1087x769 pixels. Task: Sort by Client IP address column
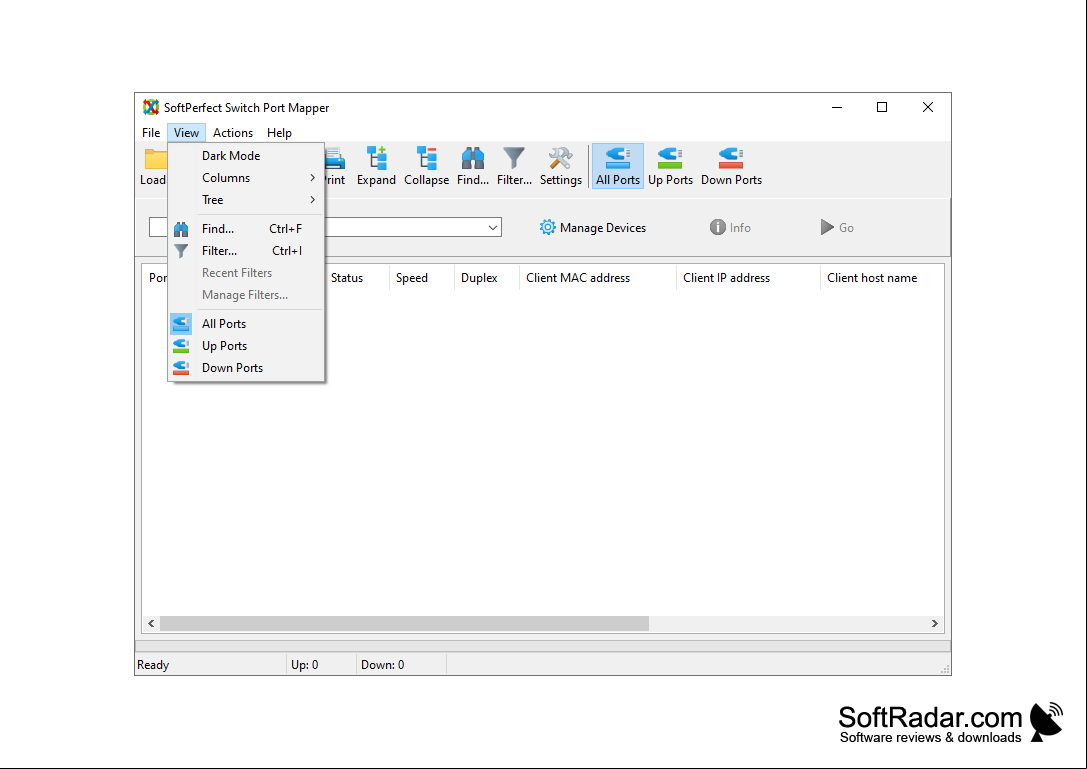pyautogui.click(x=748, y=278)
